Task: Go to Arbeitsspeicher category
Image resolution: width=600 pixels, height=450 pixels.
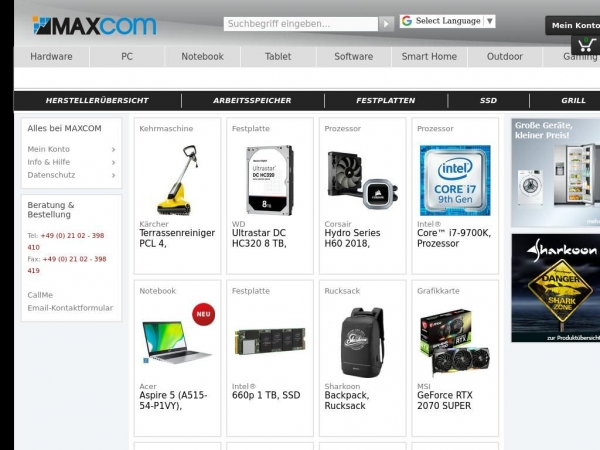Action: pyautogui.click(x=252, y=101)
